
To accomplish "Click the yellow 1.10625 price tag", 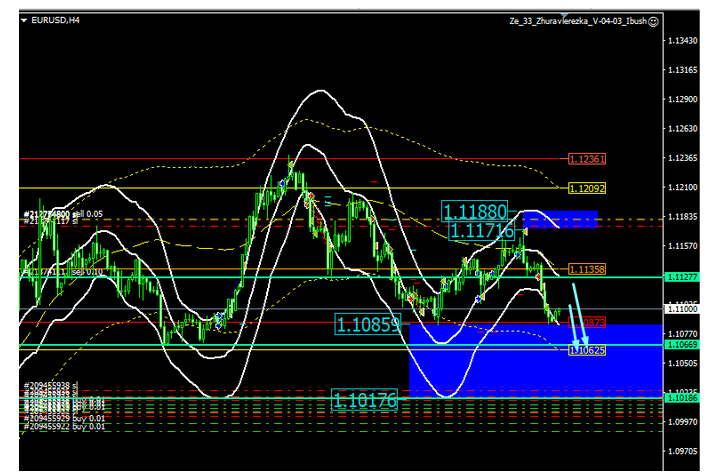I will pyautogui.click(x=586, y=350).
